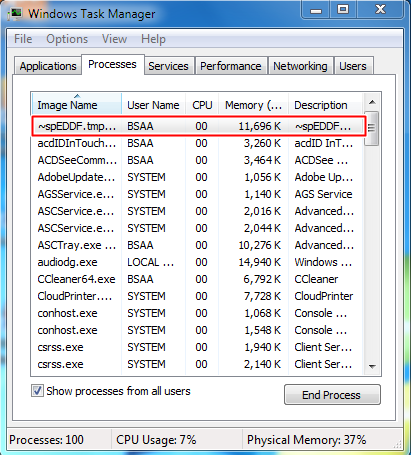
Task: Switch to the Performance tab
Action: point(231,66)
